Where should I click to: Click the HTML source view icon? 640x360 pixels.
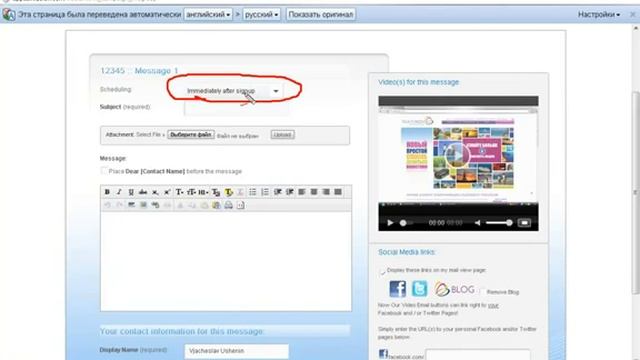[240, 205]
